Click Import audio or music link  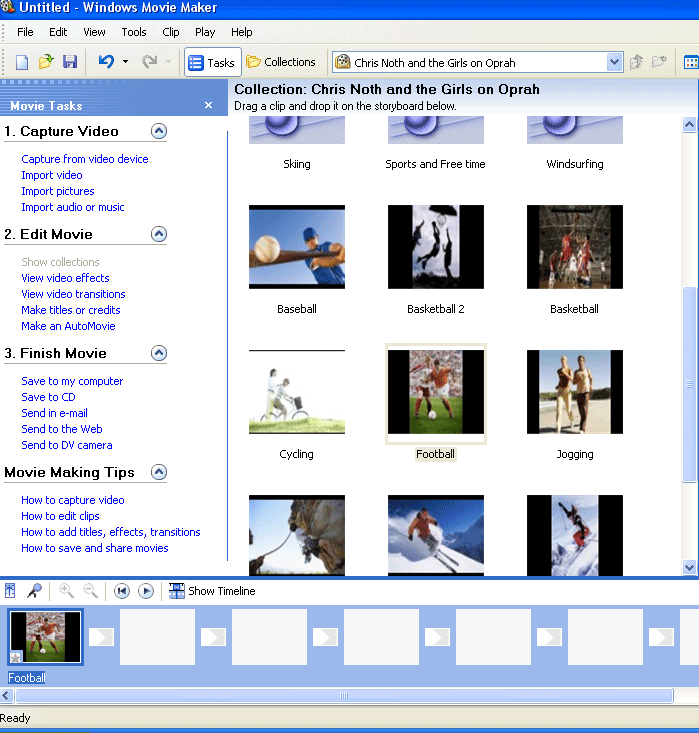tap(72, 207)
